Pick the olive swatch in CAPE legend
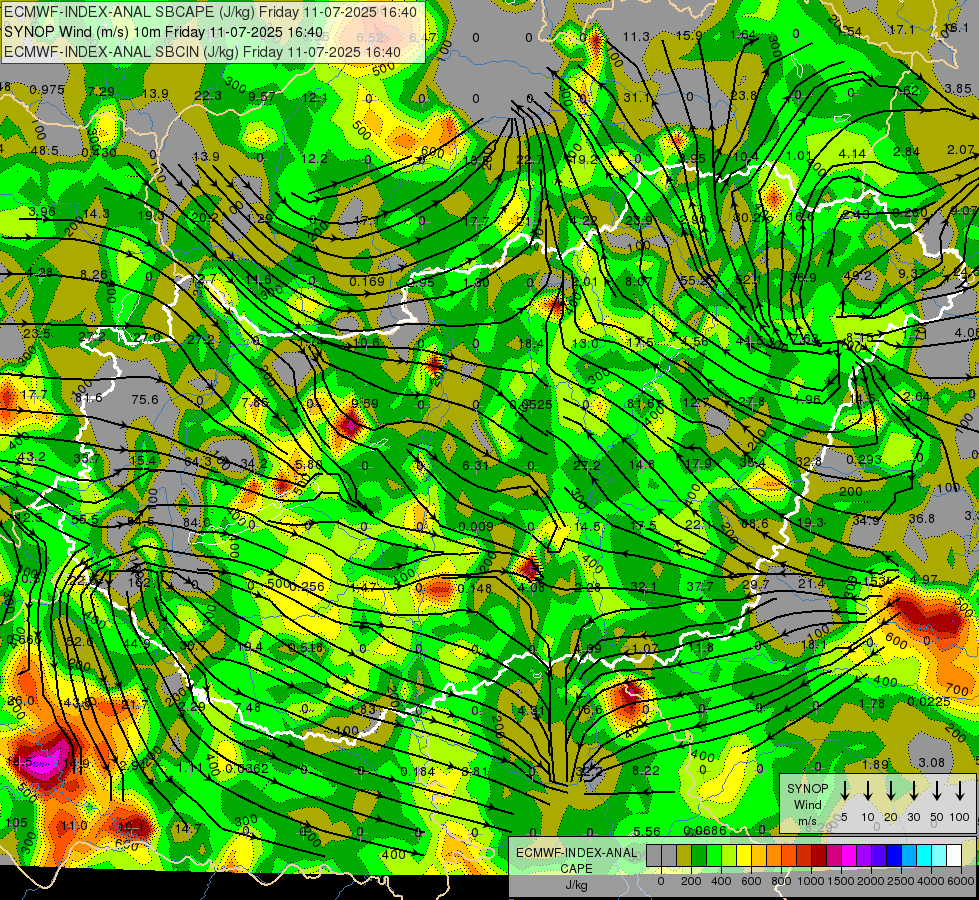This screenshot has height=900, width=979. click(684, 855)
